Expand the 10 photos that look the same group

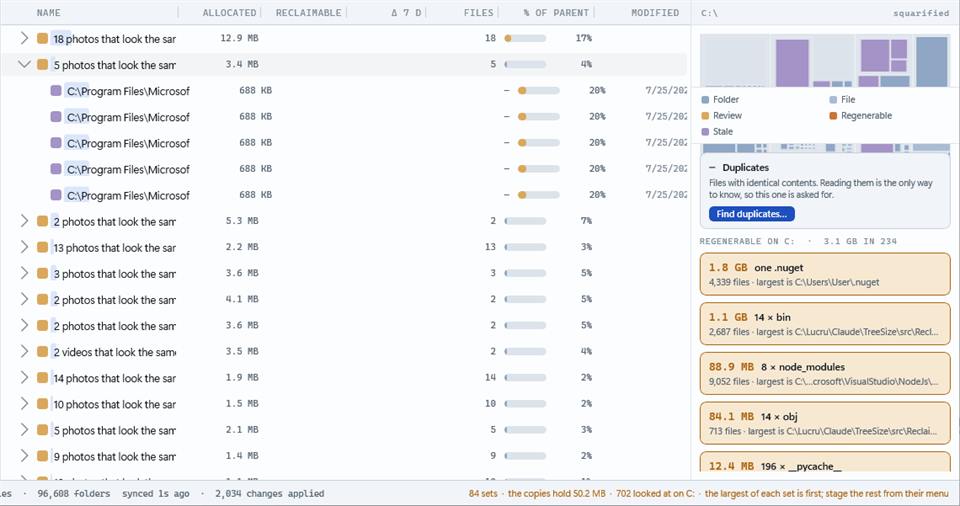24,403
